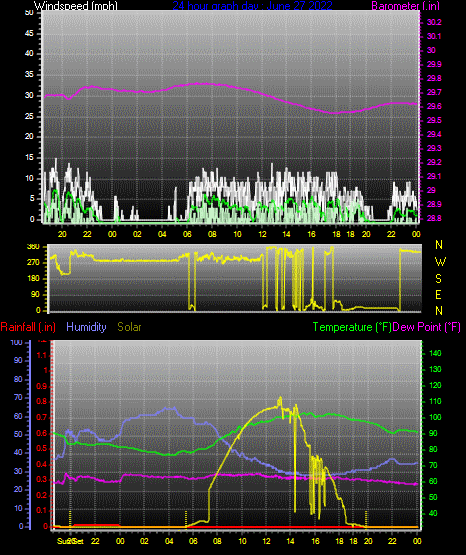
Task: Click the '45' windspeed axis value
Action: (x=29, y=34)
